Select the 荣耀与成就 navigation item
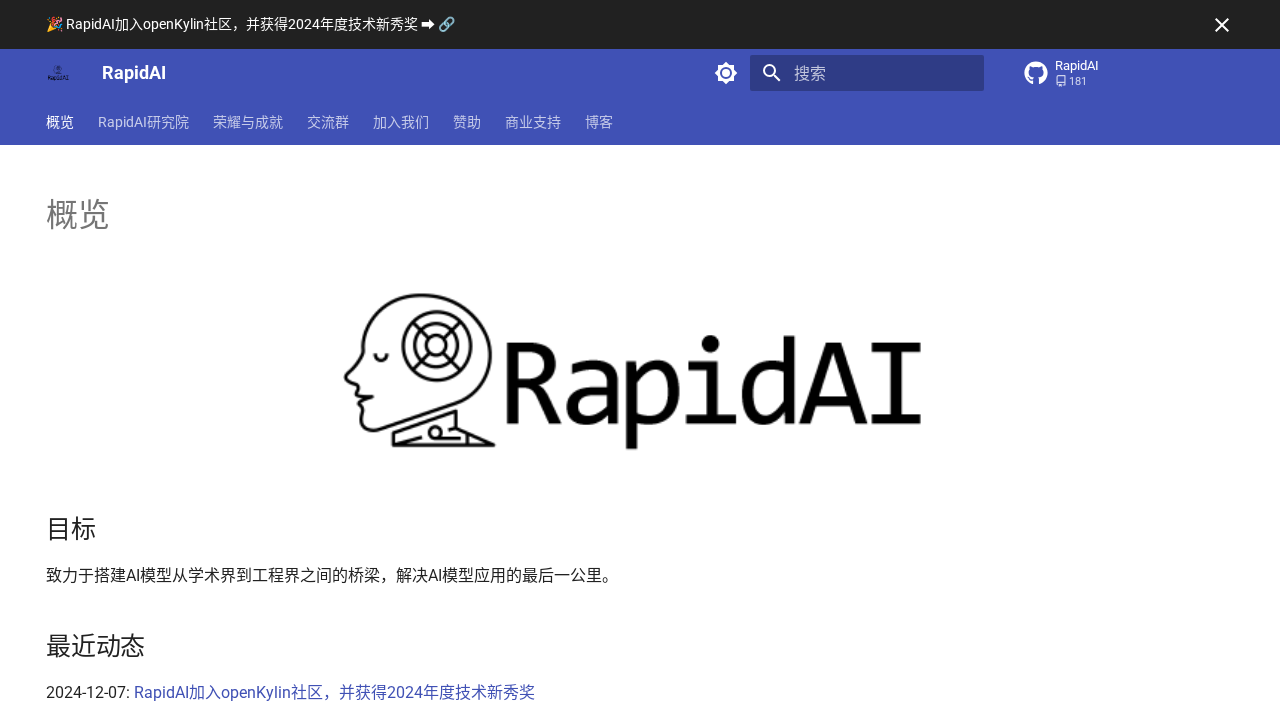 point(248,121)
